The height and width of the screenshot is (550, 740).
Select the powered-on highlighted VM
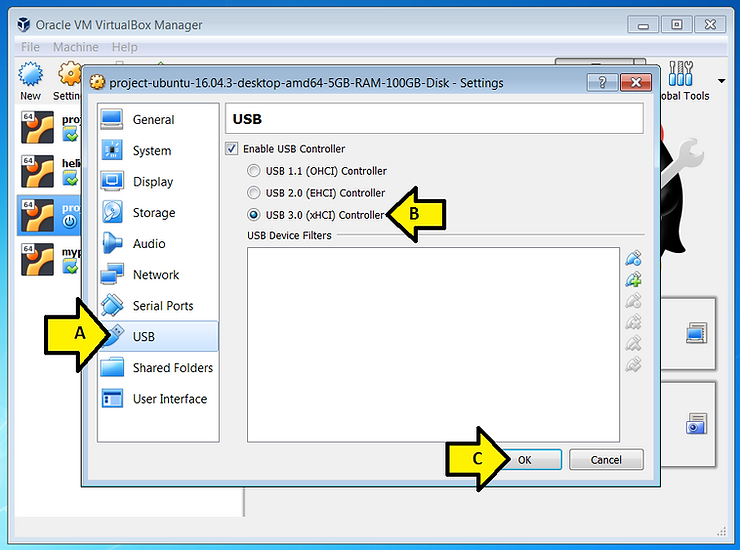(49, 216)
